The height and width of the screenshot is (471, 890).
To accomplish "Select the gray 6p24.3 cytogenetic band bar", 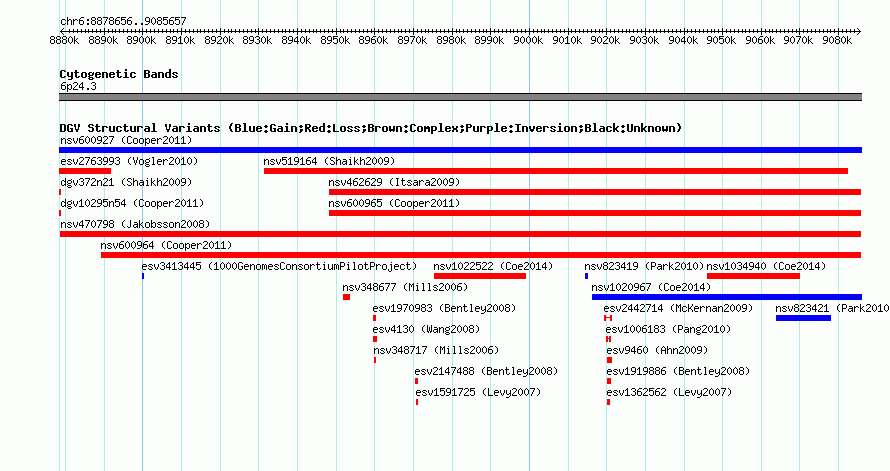I will pyautogui.click(x=460, y=97).
